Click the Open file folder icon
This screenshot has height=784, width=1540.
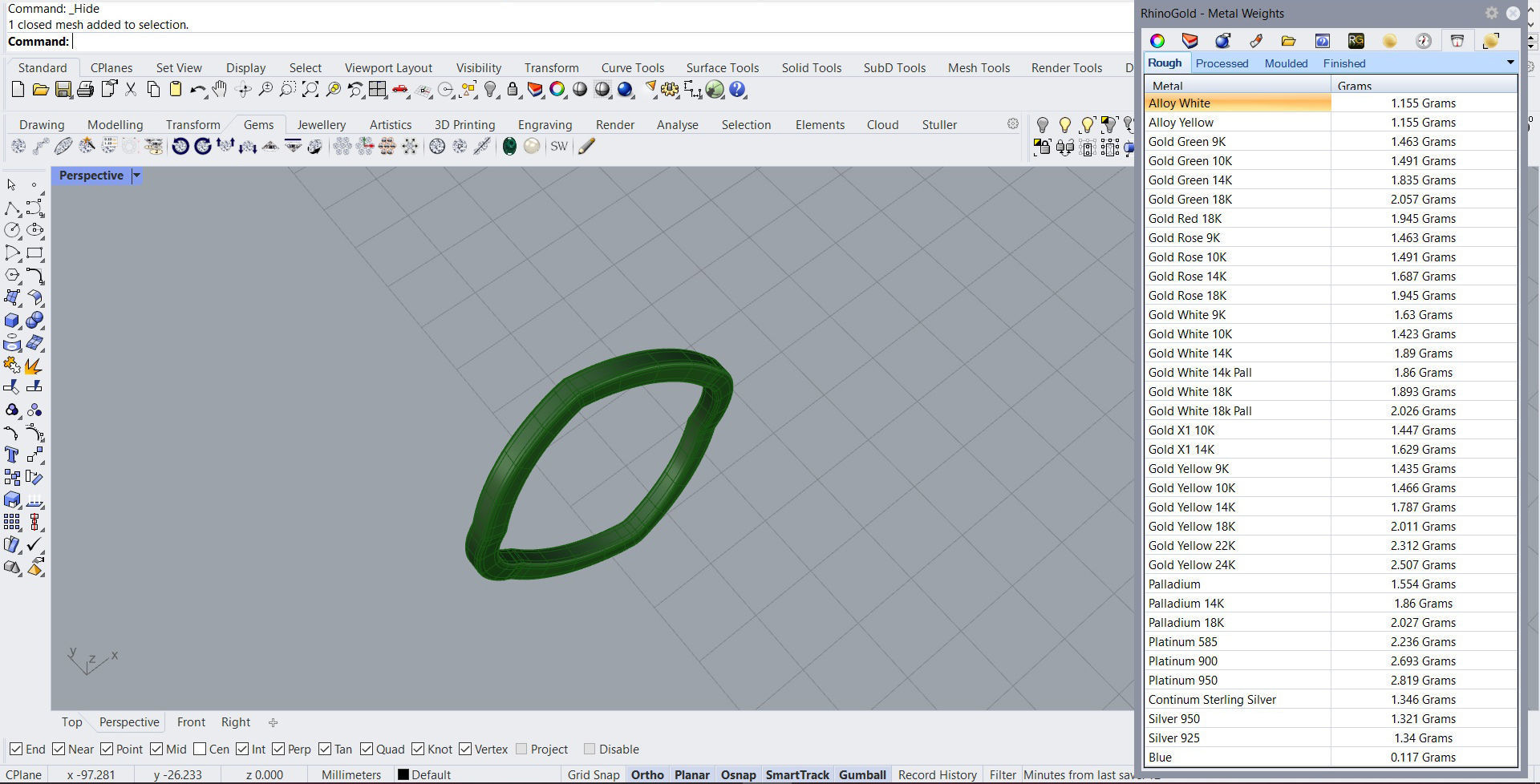click(40, 90)
